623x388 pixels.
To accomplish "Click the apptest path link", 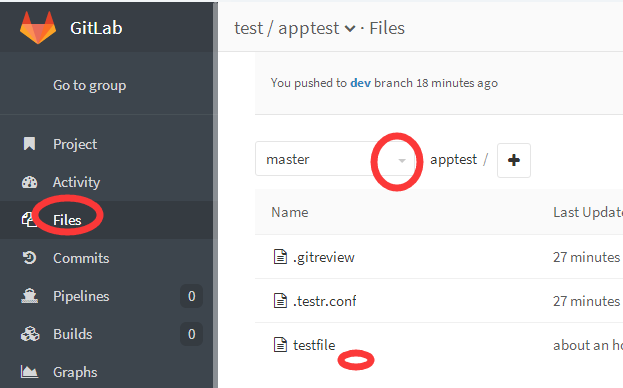I will point(453,160).
